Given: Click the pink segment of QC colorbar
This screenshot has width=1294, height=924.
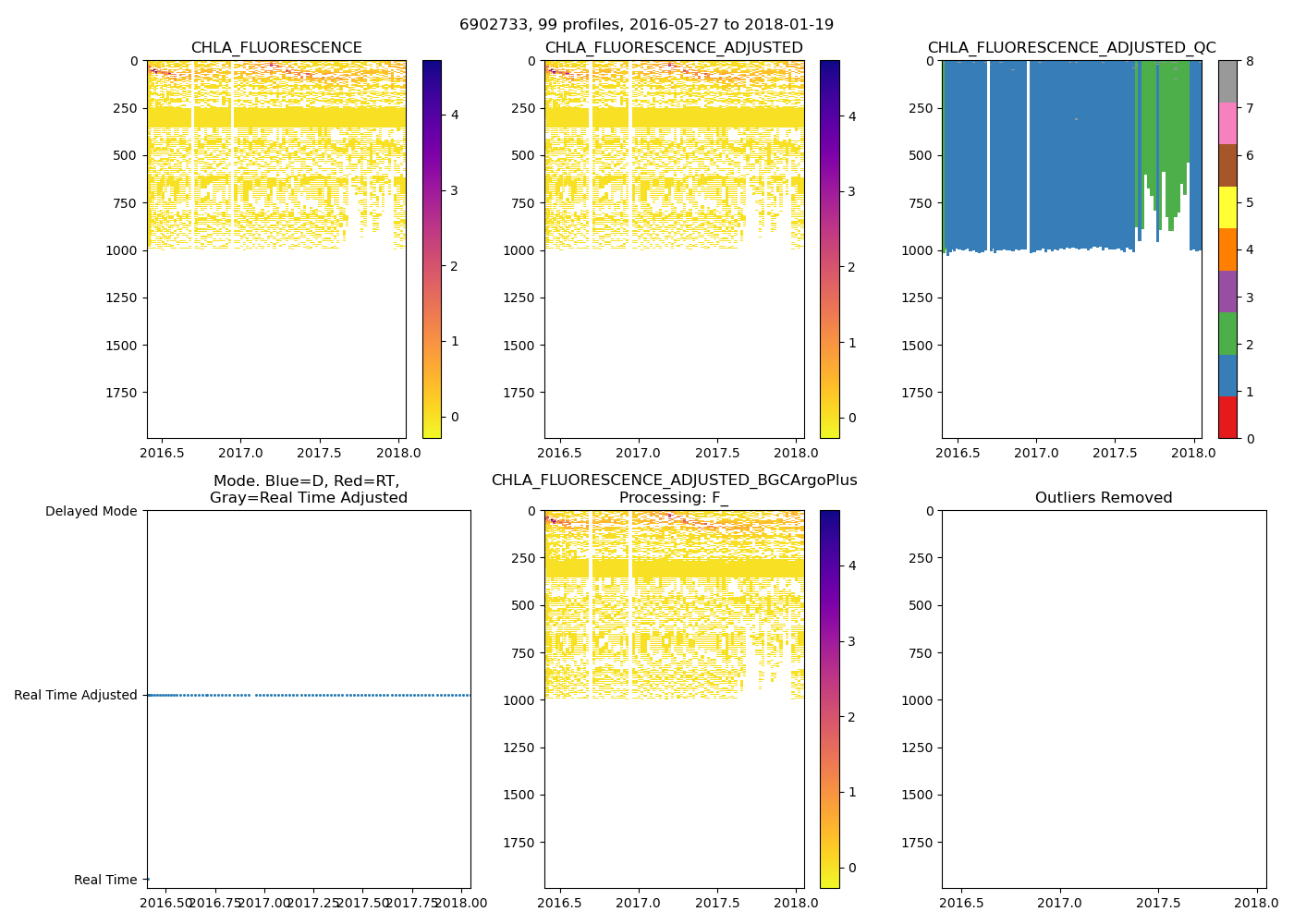Looking at the screenshot, I should click(x=1227, y=124).
